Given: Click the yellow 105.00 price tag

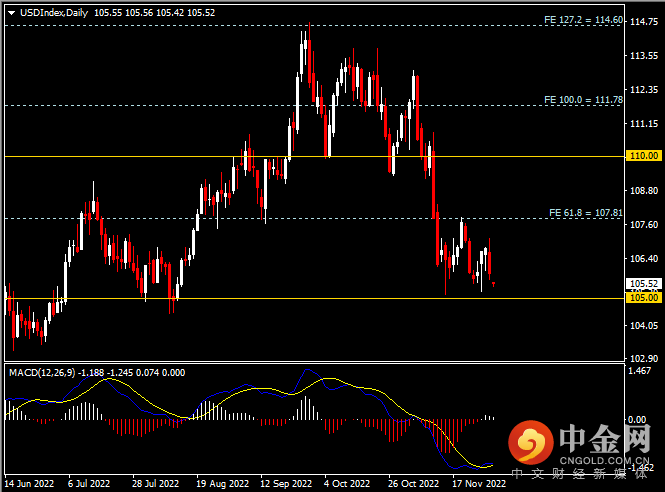Looking at the screenshot, I should click(643, 298).
